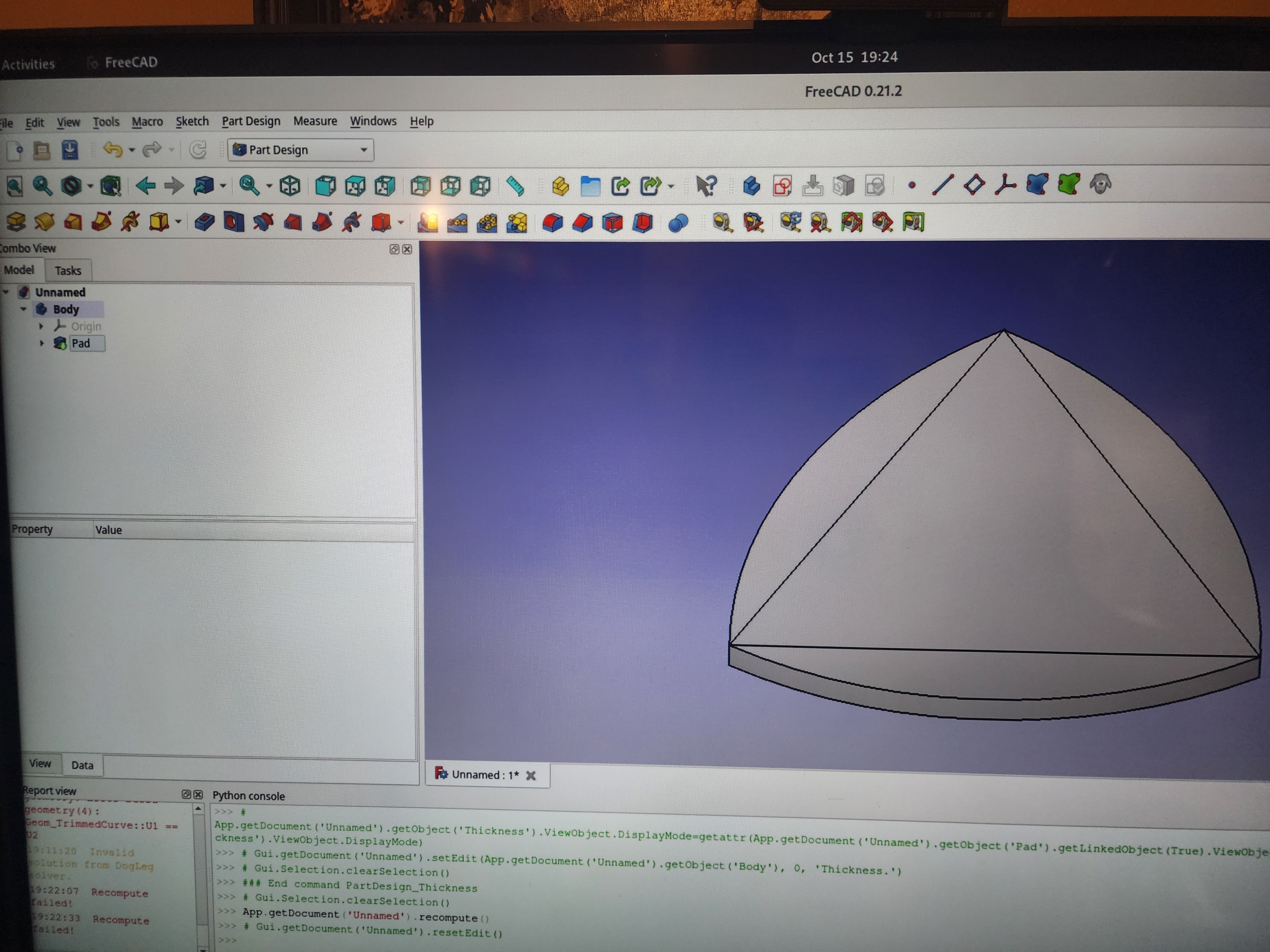The height and width of the screenshot is (952, 1270).
Task: Open the Measure menu
Action: pos(315,121)
